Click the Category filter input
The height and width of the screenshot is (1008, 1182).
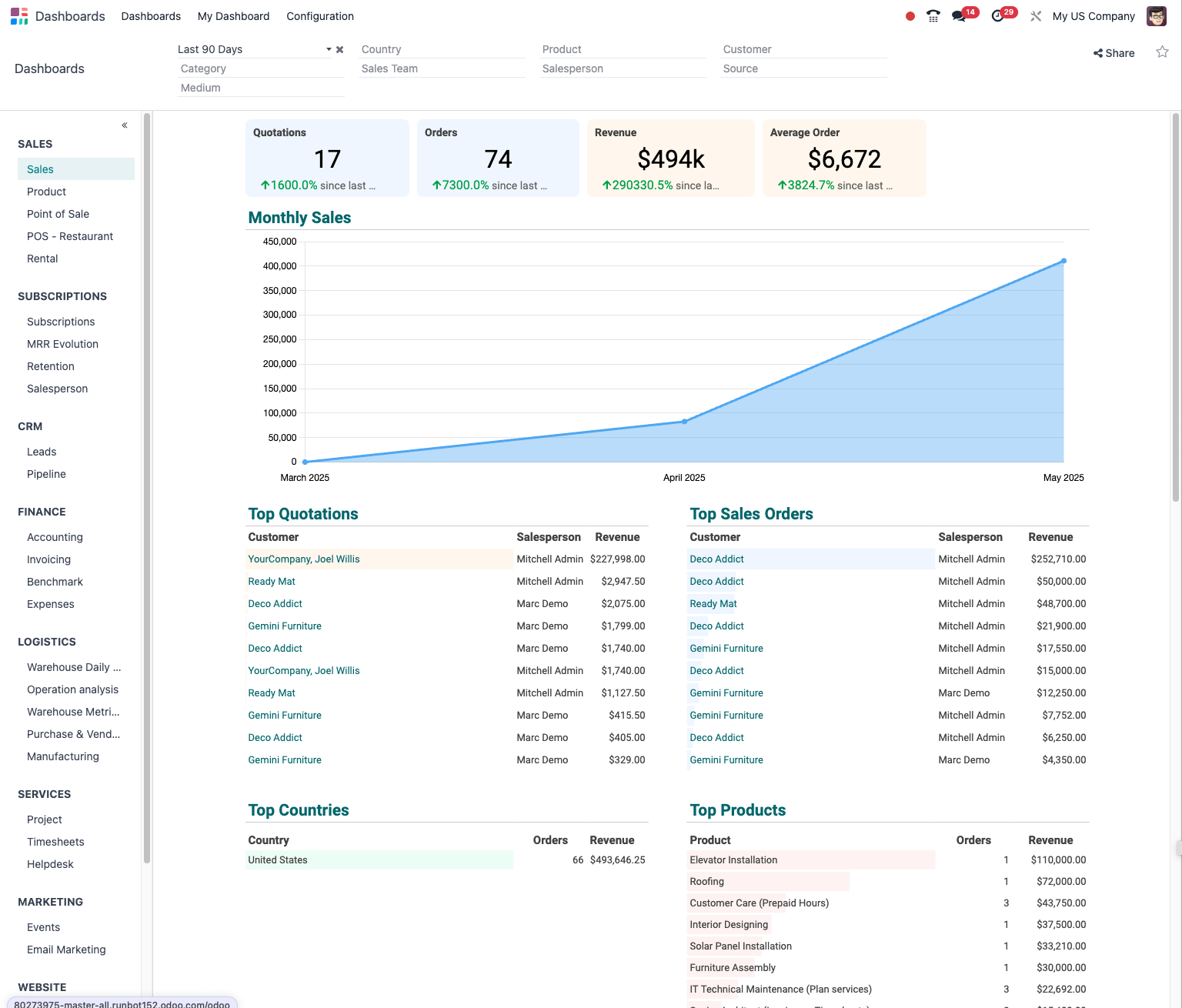click(261, 68)
